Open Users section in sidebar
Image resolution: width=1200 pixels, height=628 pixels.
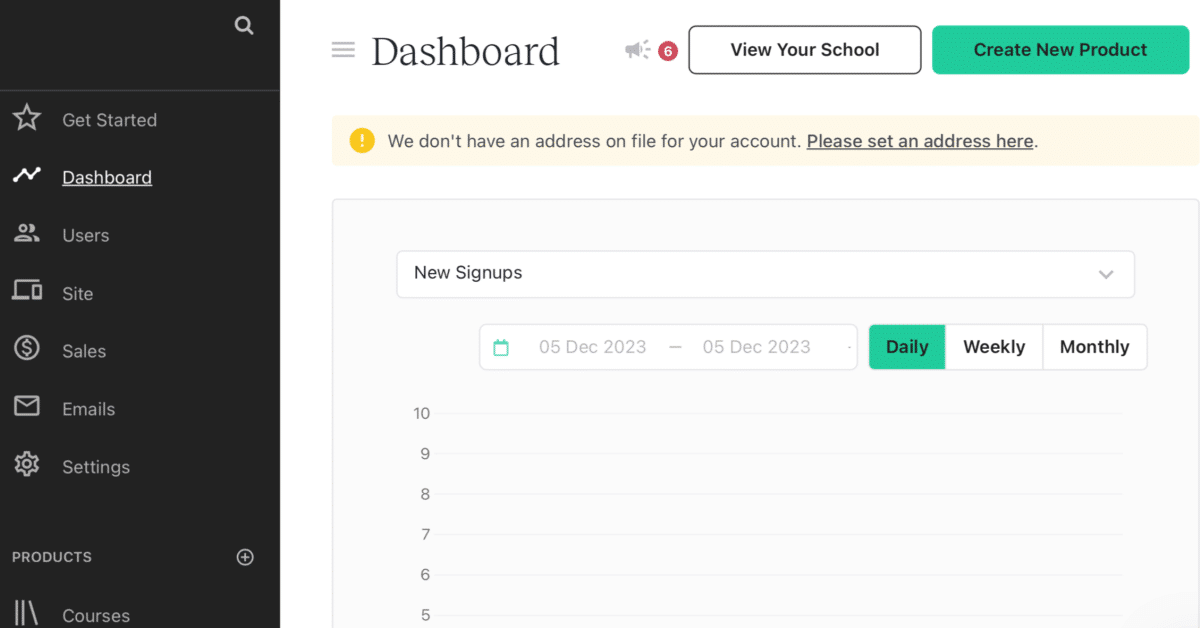[85, 236]
